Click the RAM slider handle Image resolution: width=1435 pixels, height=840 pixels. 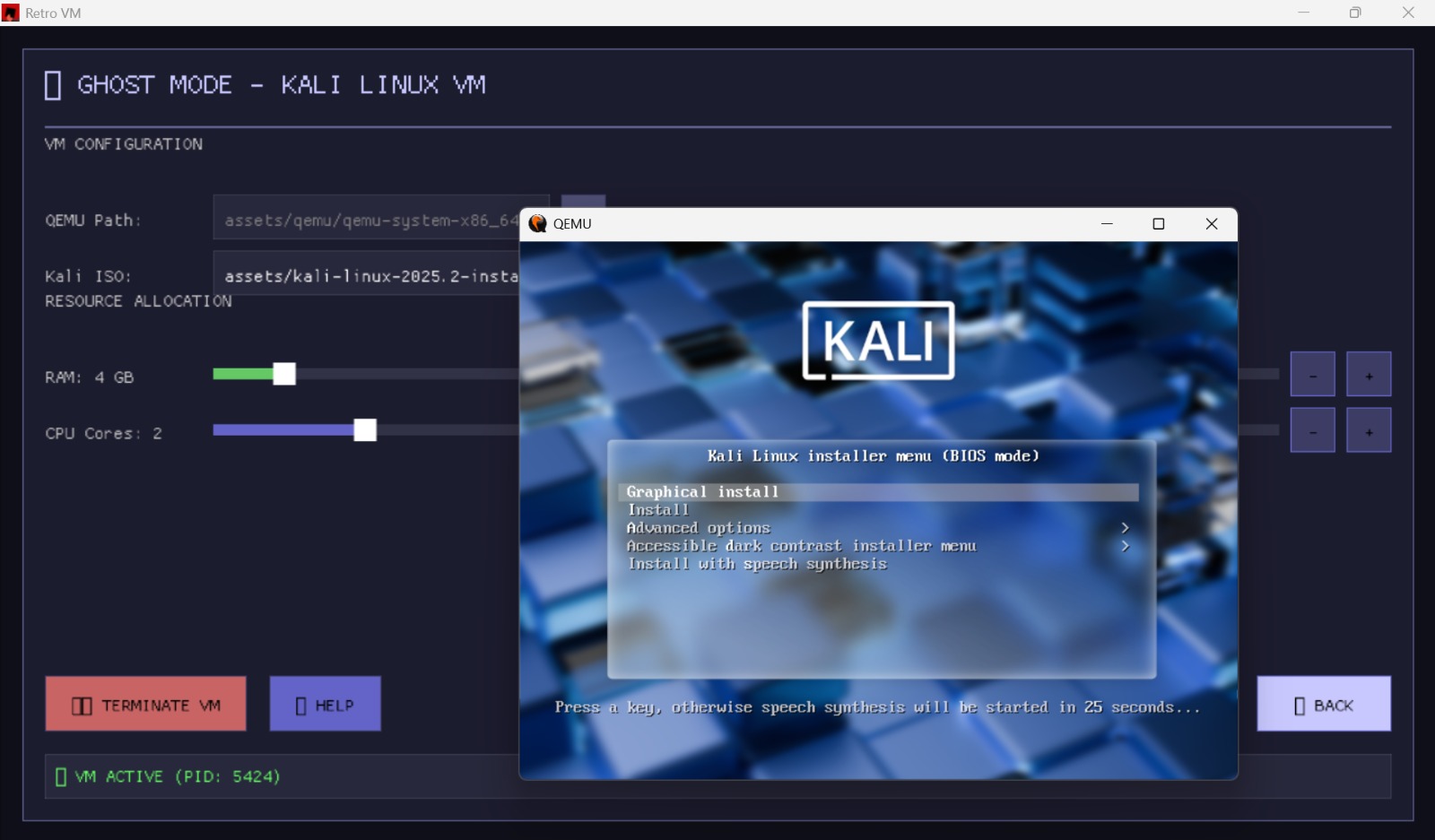(x=284, y=374)
